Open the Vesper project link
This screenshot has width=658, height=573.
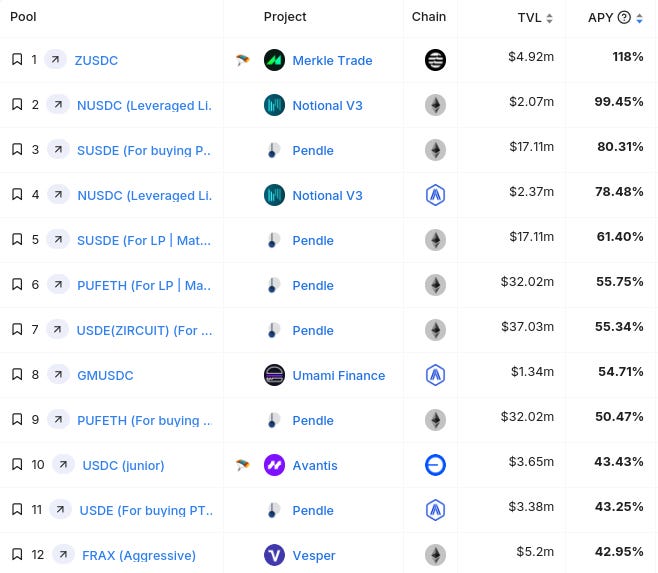pos(314,555)
